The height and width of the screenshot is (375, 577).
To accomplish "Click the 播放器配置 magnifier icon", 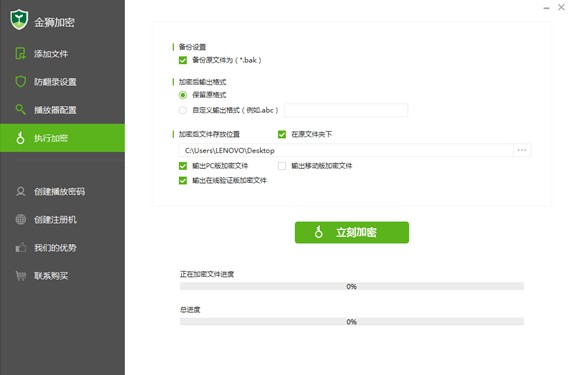I will coord(21,109).
